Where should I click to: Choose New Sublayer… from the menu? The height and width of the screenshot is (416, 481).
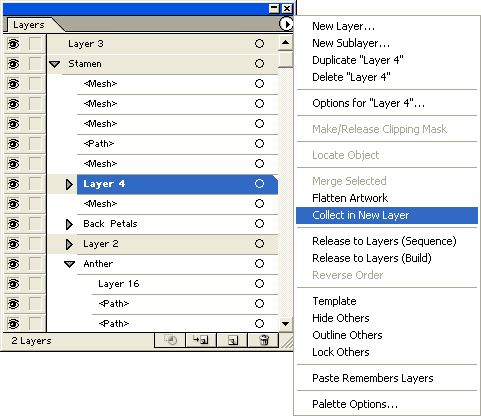[351, 43]
